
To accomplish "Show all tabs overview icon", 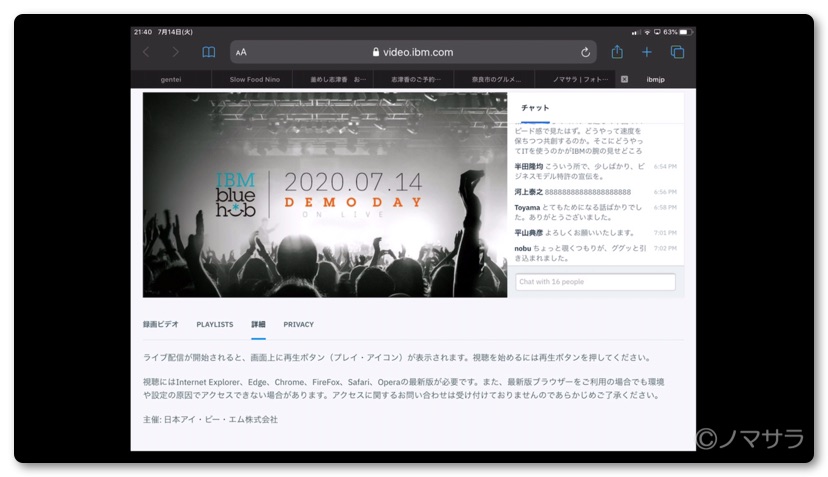I will click(678, 52).
